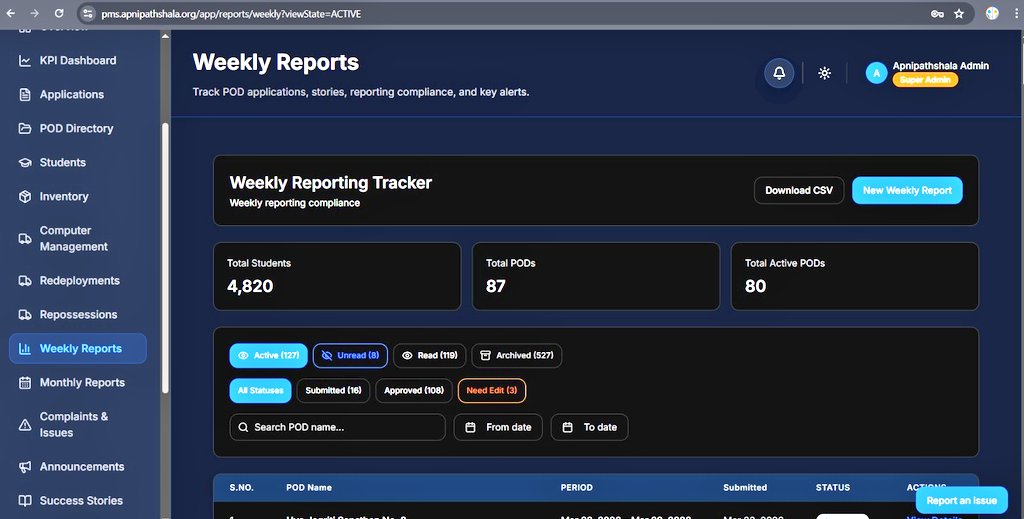The width and height of the screenshot is (1024, 519).
Task: Select Weekly Reports in the sidebar
Action: [78, 349]
